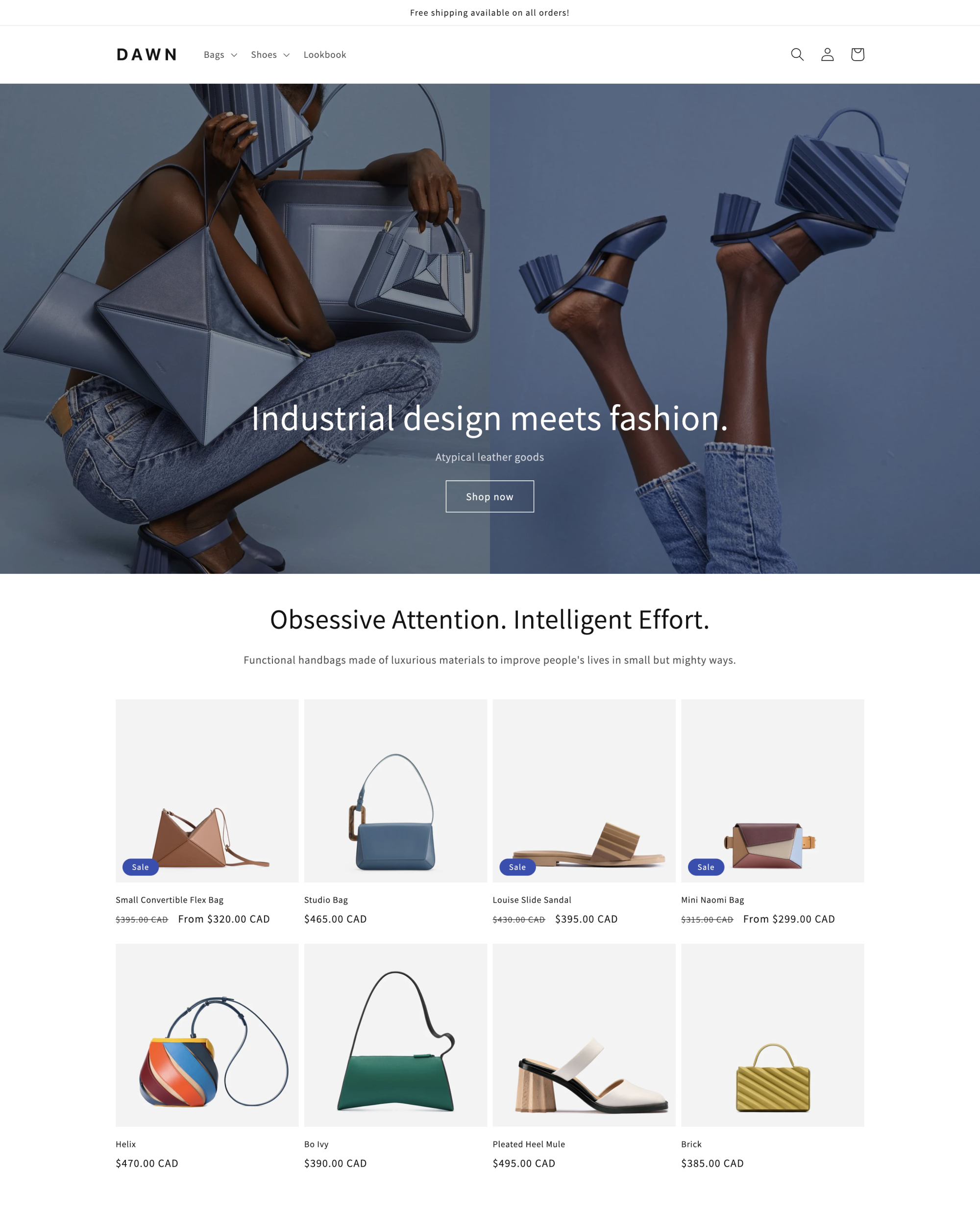Click the Bags menu item

(x=213, y=54)
